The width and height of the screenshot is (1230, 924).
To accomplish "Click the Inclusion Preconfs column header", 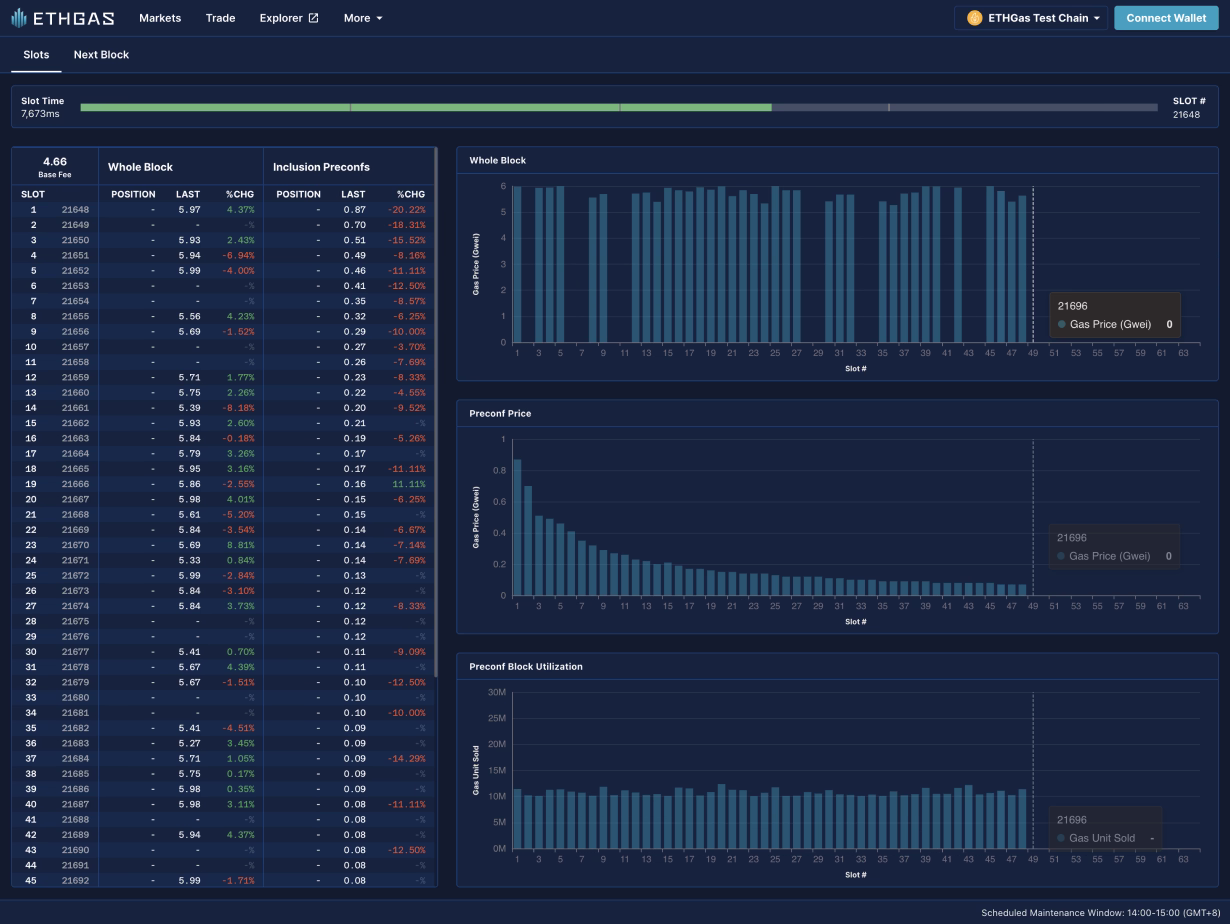I will [321, 167].
